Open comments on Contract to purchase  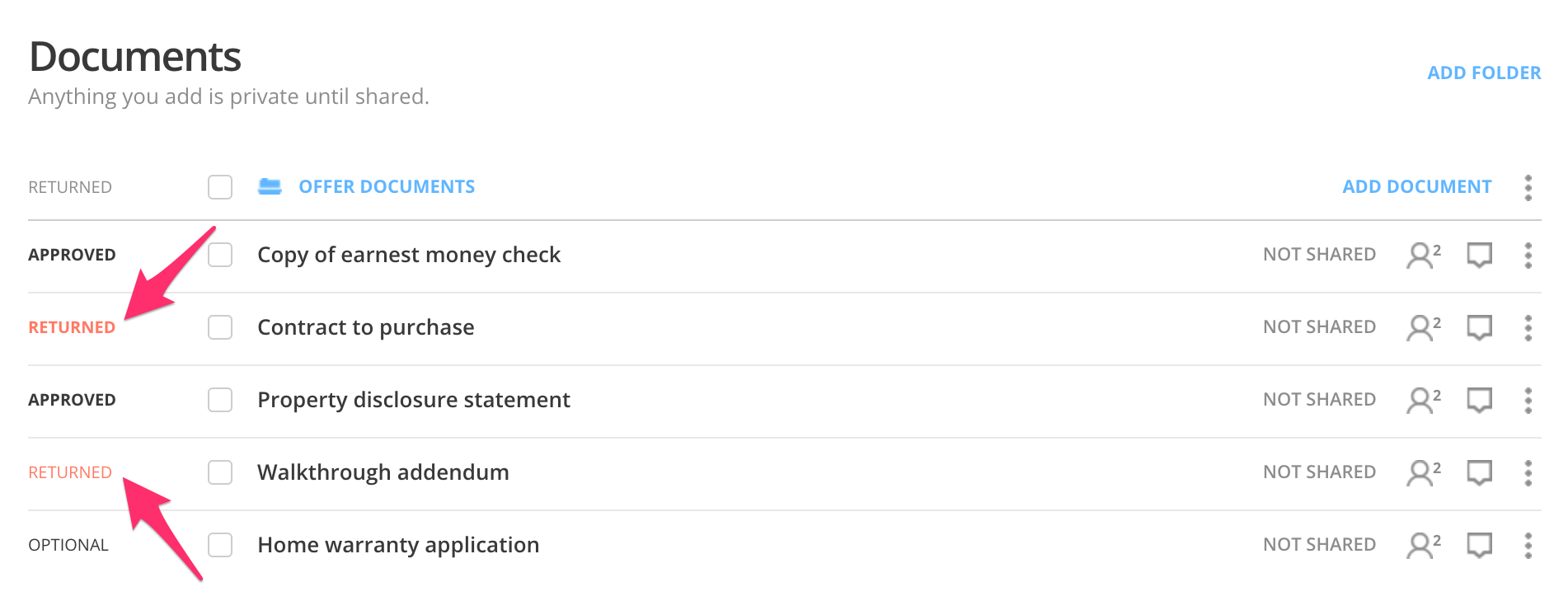click(1478, 327)
